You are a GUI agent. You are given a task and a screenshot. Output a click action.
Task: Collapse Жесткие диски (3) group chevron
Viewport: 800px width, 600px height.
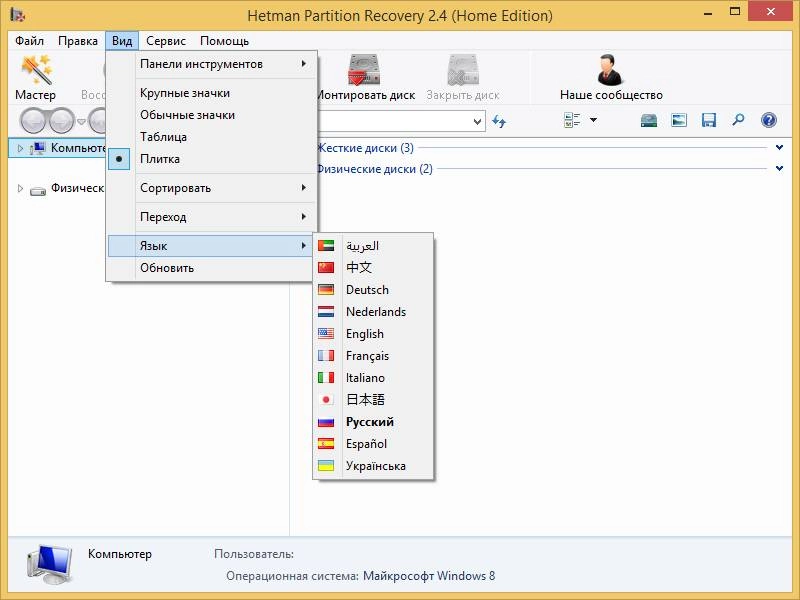click(779, 147)
